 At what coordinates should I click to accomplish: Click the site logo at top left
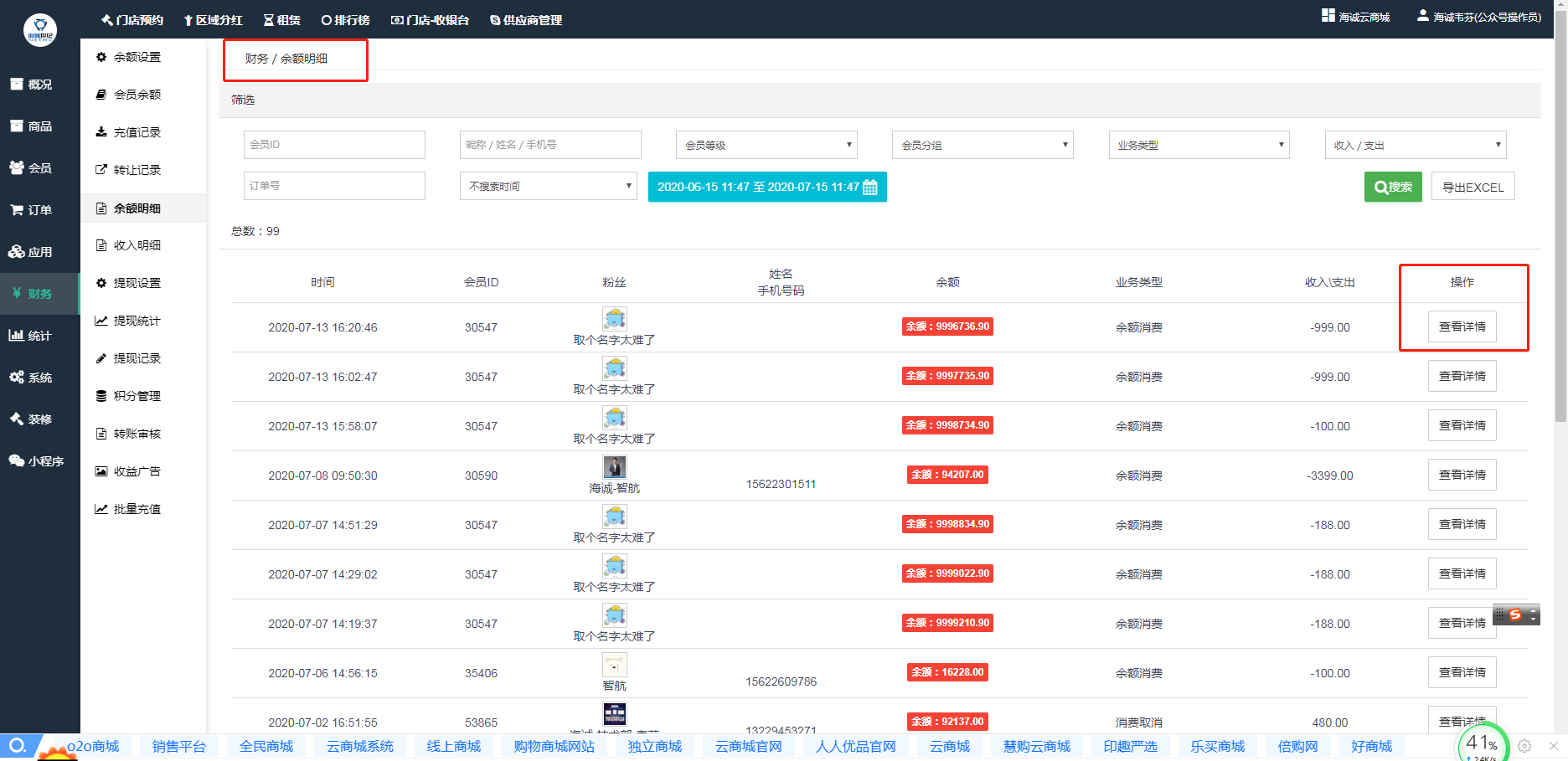click(x=40, y=30)
